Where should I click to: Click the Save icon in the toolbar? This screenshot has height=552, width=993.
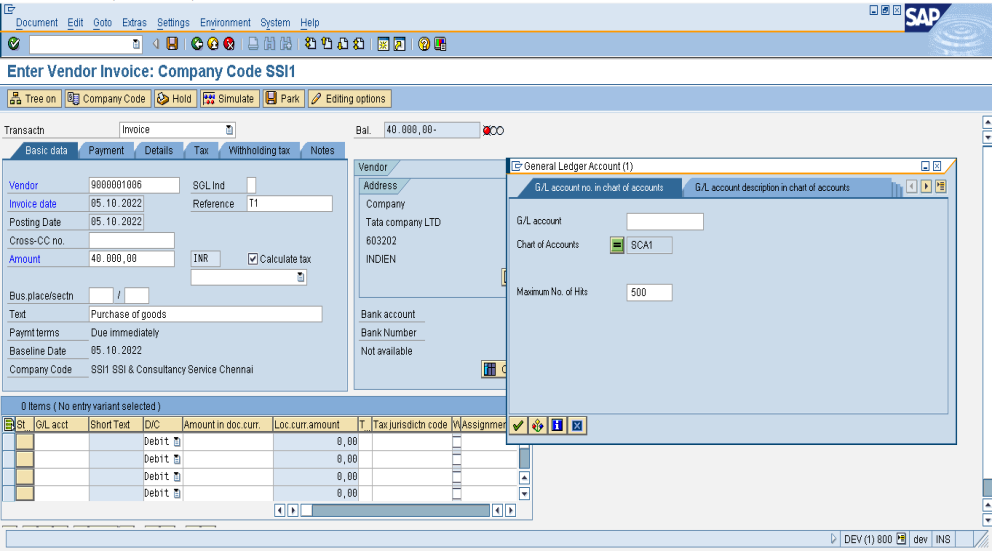tap(172, 44)
